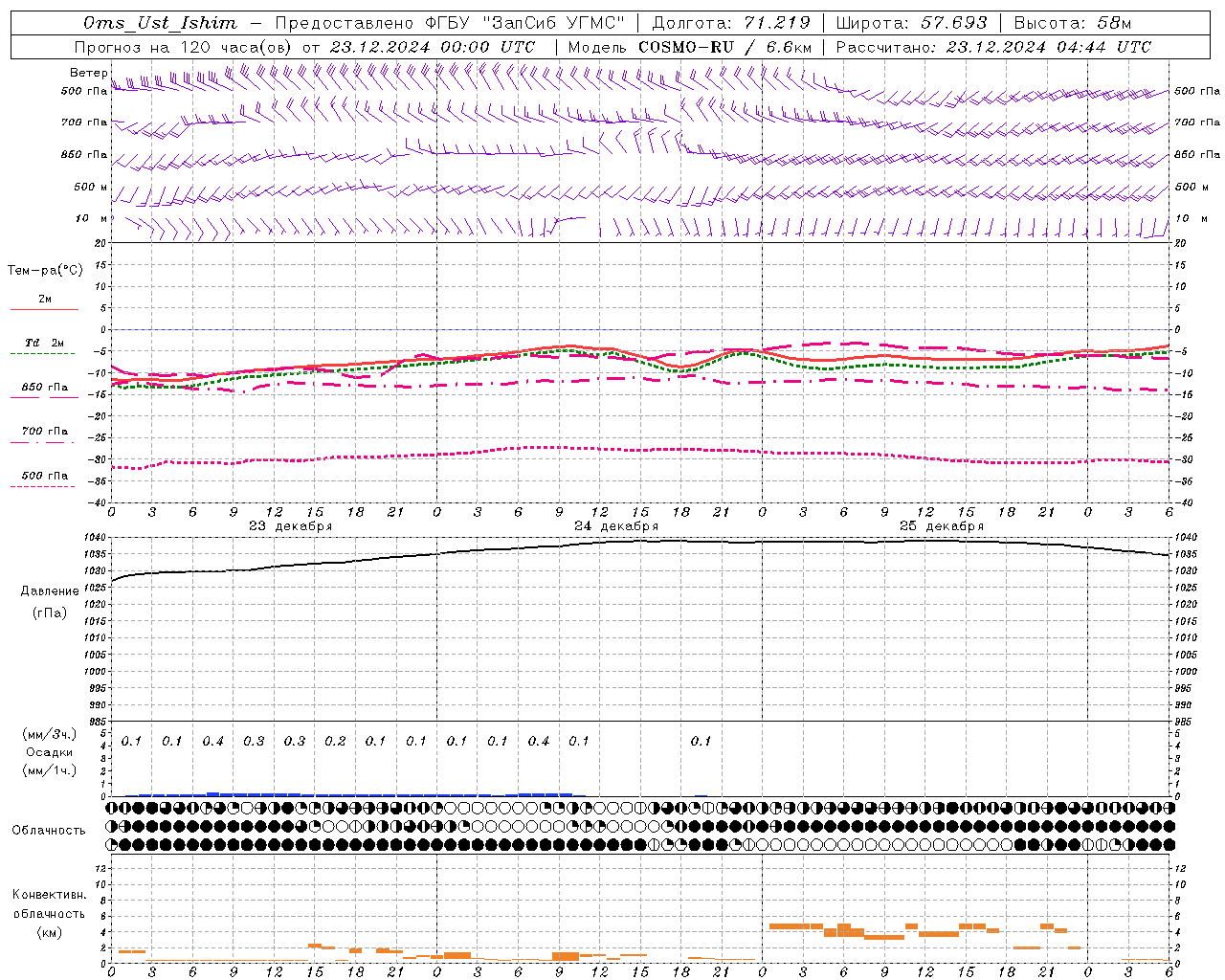This screenshot has height=980, width=1225.
Task: Click the 500 гПа temperature legend entry
Action: point(45,476)
